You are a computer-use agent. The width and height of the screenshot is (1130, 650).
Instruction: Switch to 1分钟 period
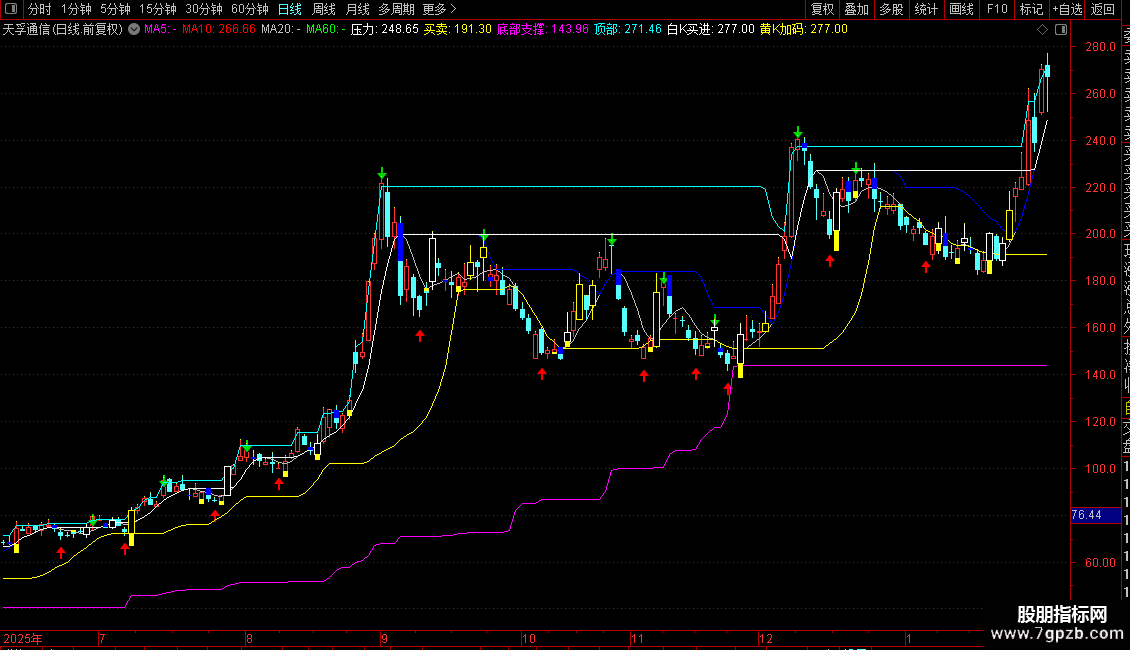[76, 9]
